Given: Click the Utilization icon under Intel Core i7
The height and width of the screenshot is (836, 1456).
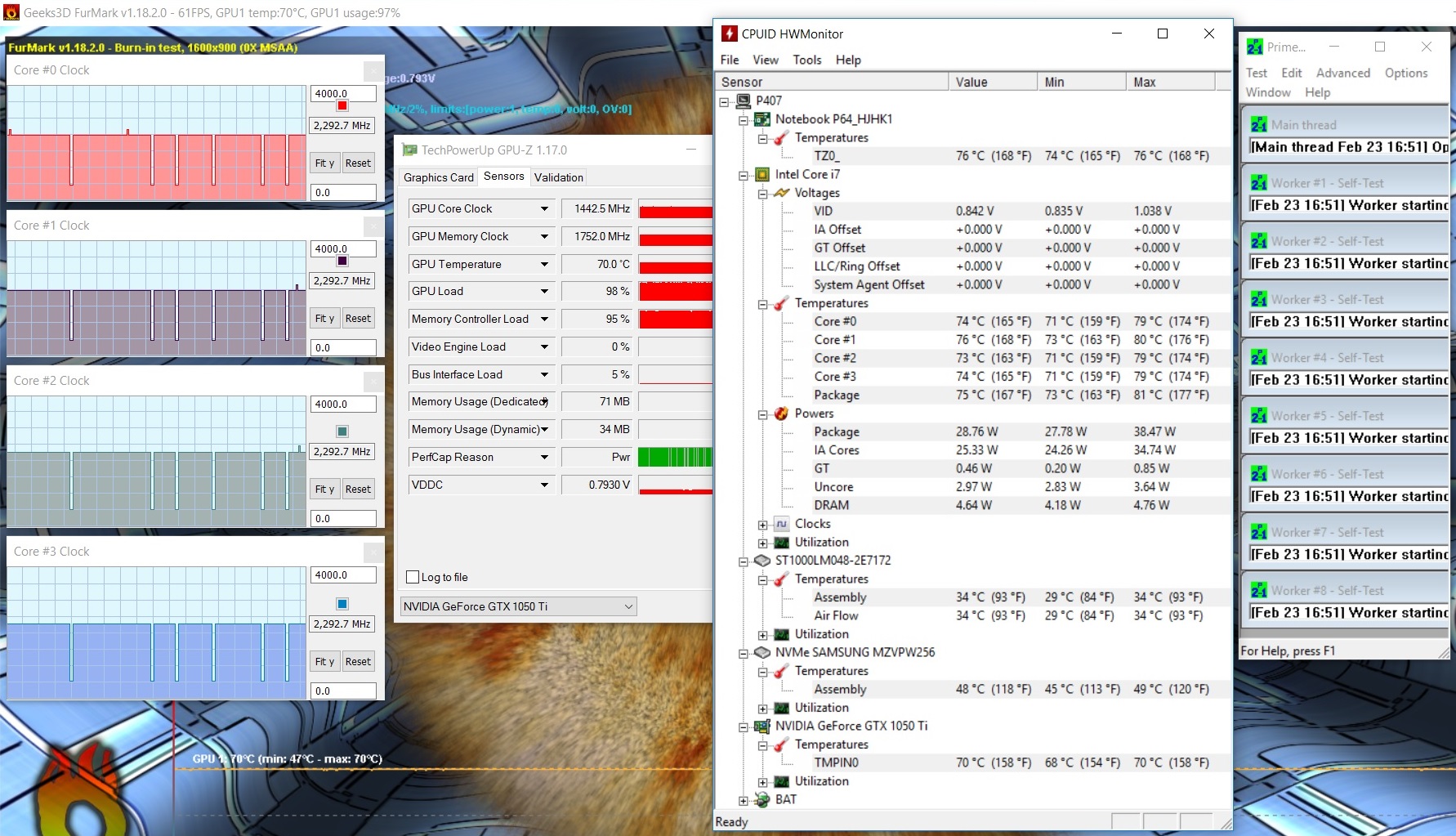Looking at the screenshot, I should point(782,543).
